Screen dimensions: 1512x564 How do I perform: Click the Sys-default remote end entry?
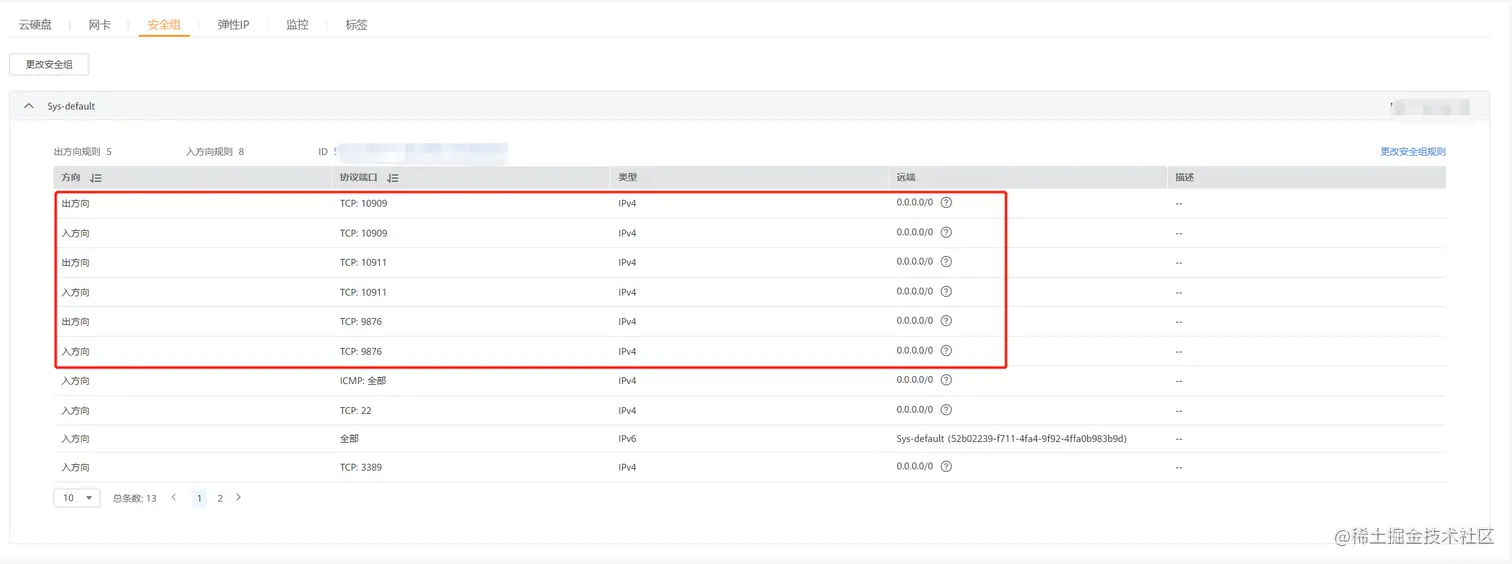1012,438
